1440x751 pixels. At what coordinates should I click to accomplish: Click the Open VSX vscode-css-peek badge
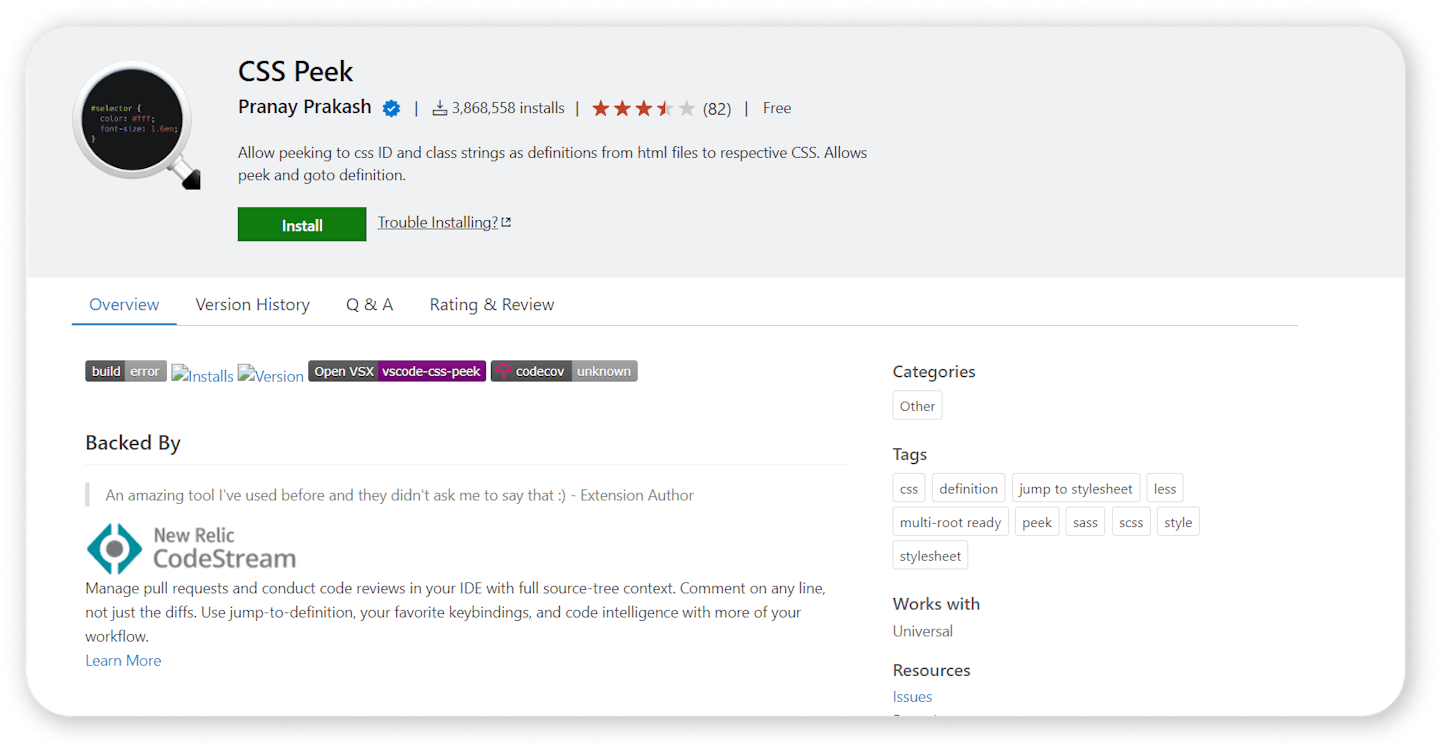point(397,371)
